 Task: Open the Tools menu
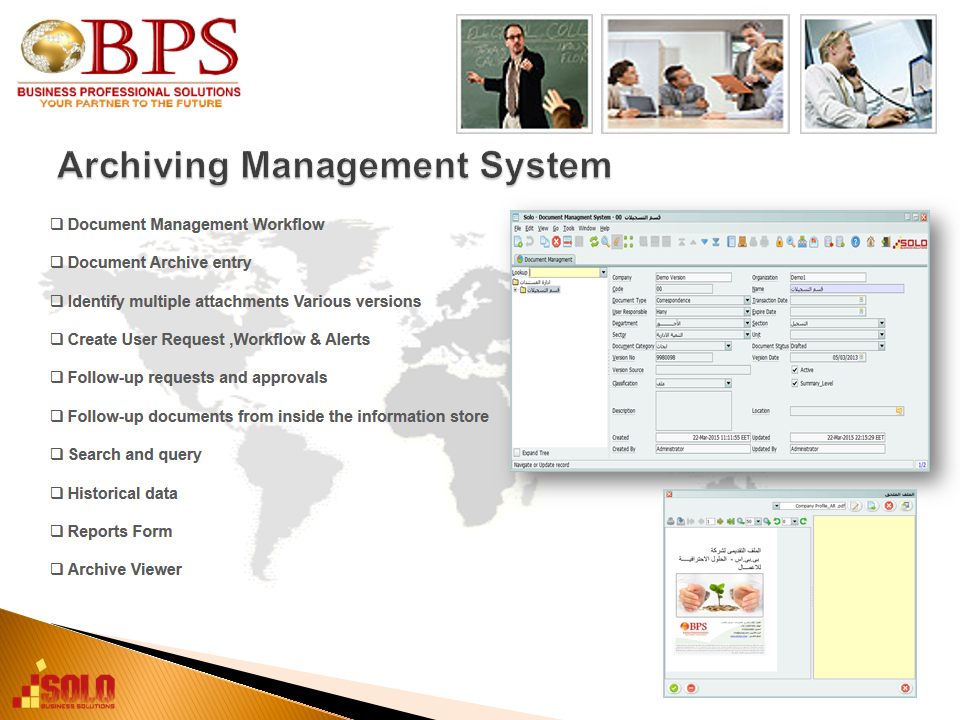tap(568, 229)
